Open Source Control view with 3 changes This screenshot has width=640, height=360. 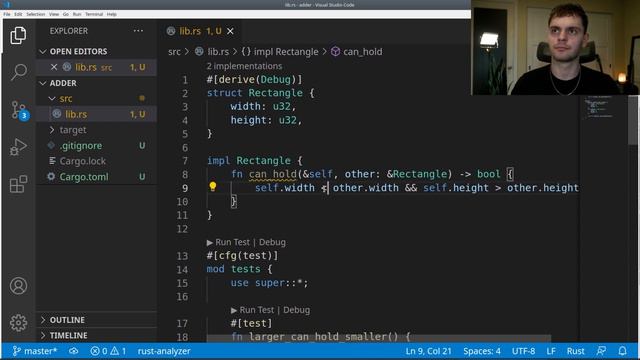point(19,110)
